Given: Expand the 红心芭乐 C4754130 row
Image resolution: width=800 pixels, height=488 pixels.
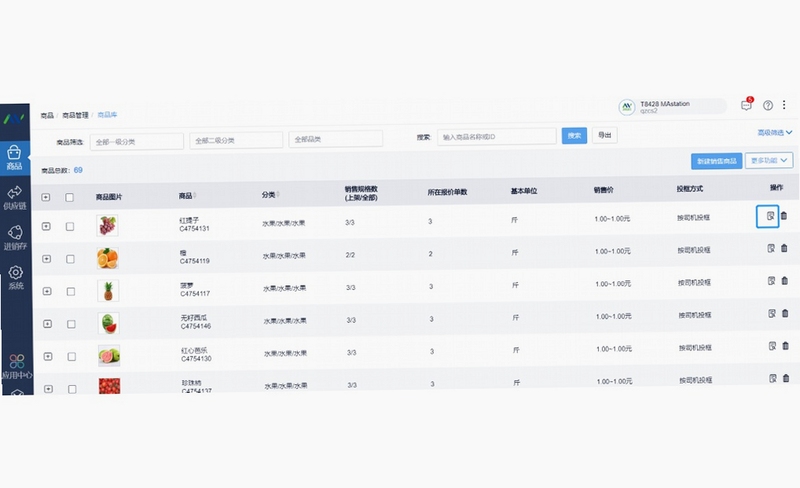Looking at the screenshot, I should point(48,356).
